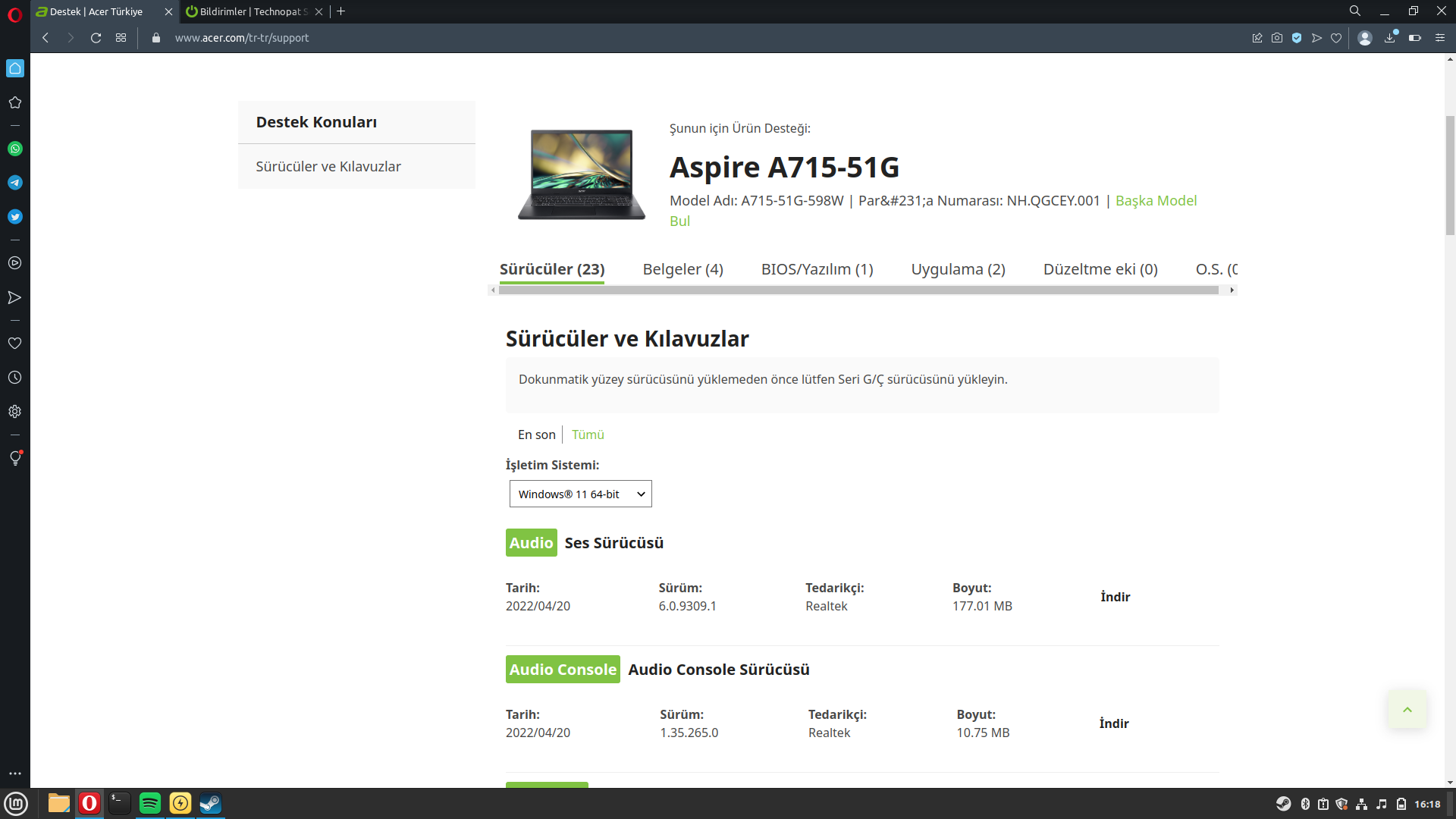
Task: Open History from Opera sidebar
Action: (x=15, y=378)
